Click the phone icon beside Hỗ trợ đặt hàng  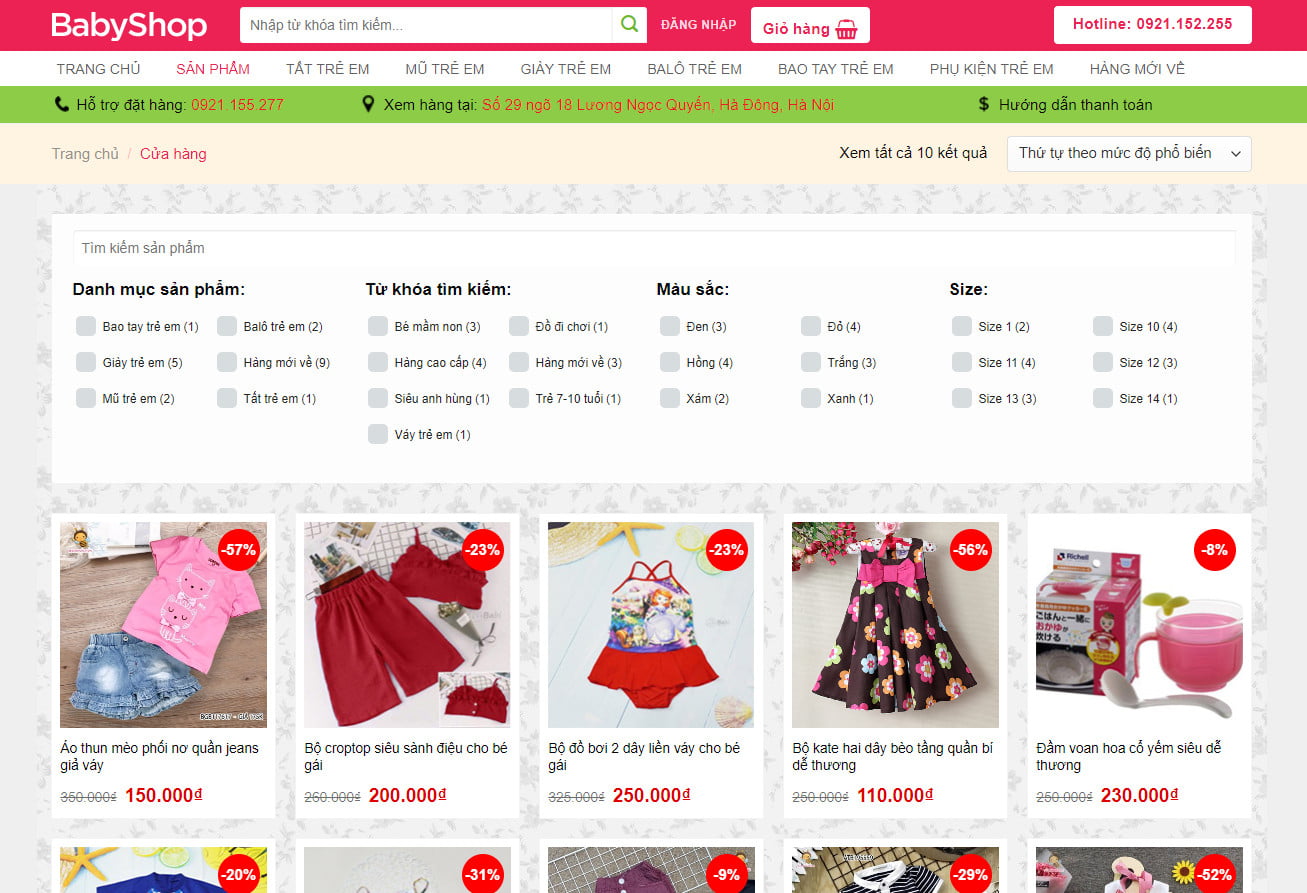(x=62, y=104)
